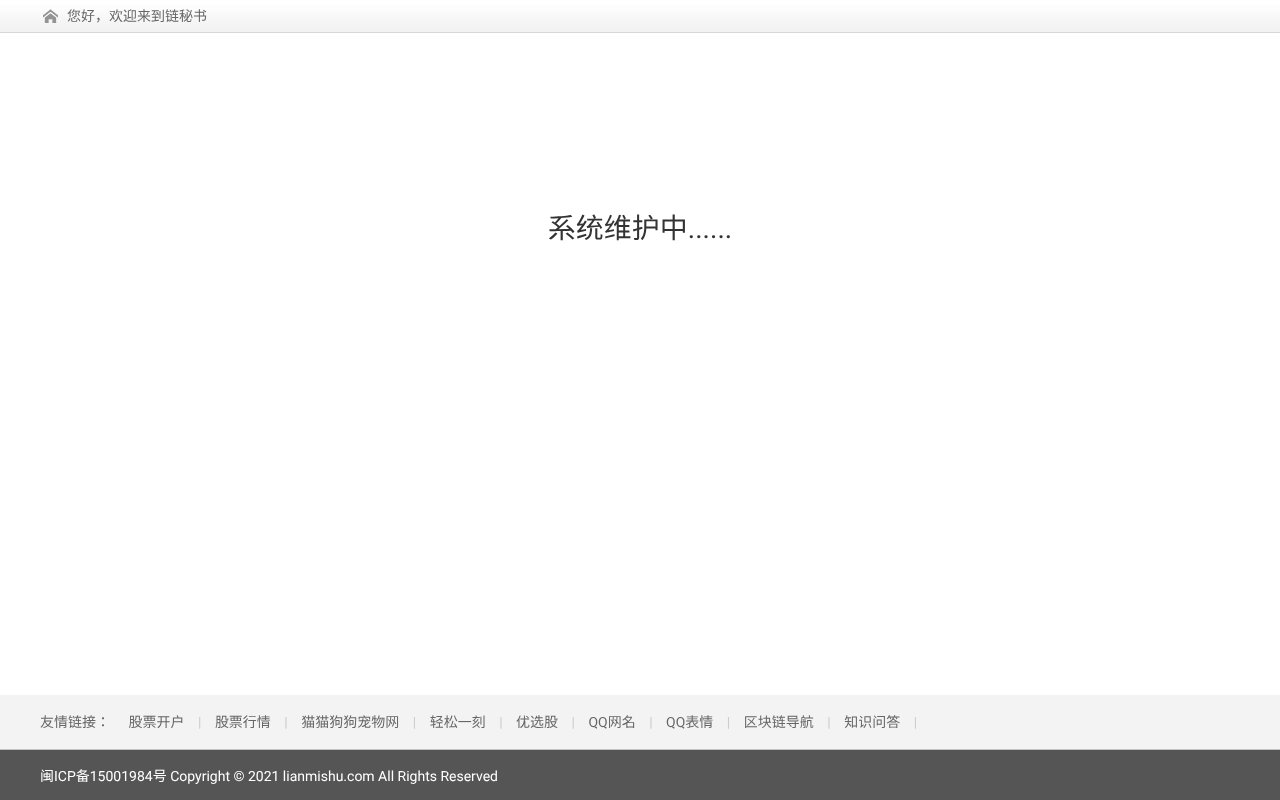Open the 股票行情 friend link
The width and height of the screenshot is (1280, 800).
coord(242,722)
